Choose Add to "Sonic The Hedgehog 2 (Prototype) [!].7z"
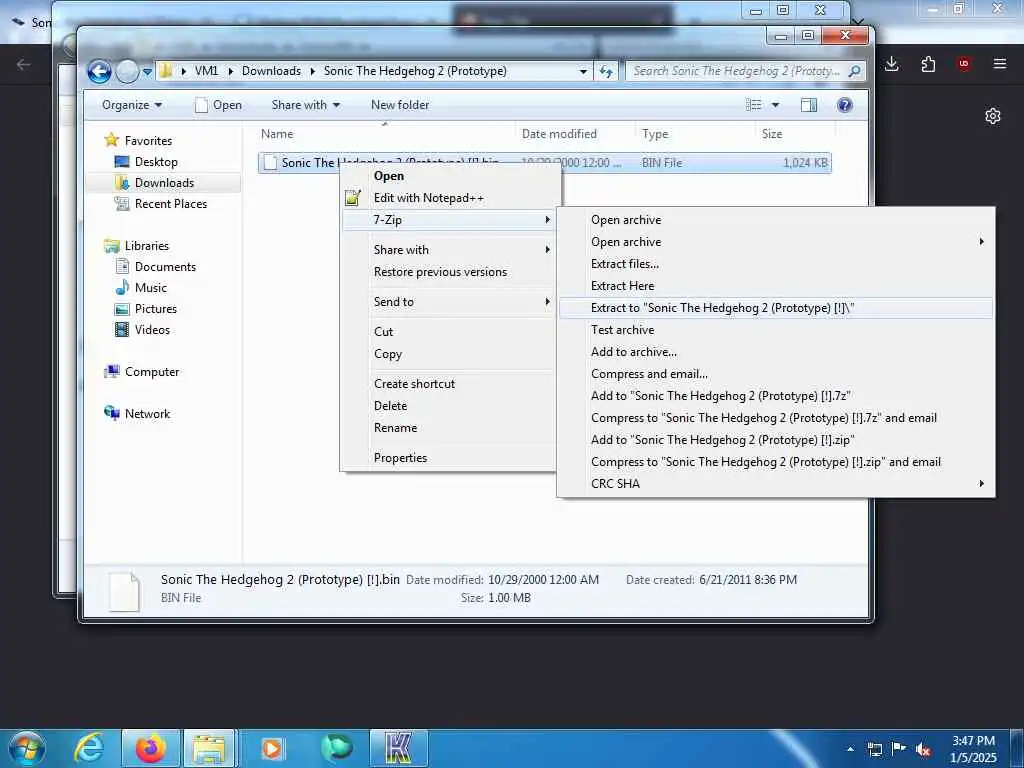 [776, 396]
